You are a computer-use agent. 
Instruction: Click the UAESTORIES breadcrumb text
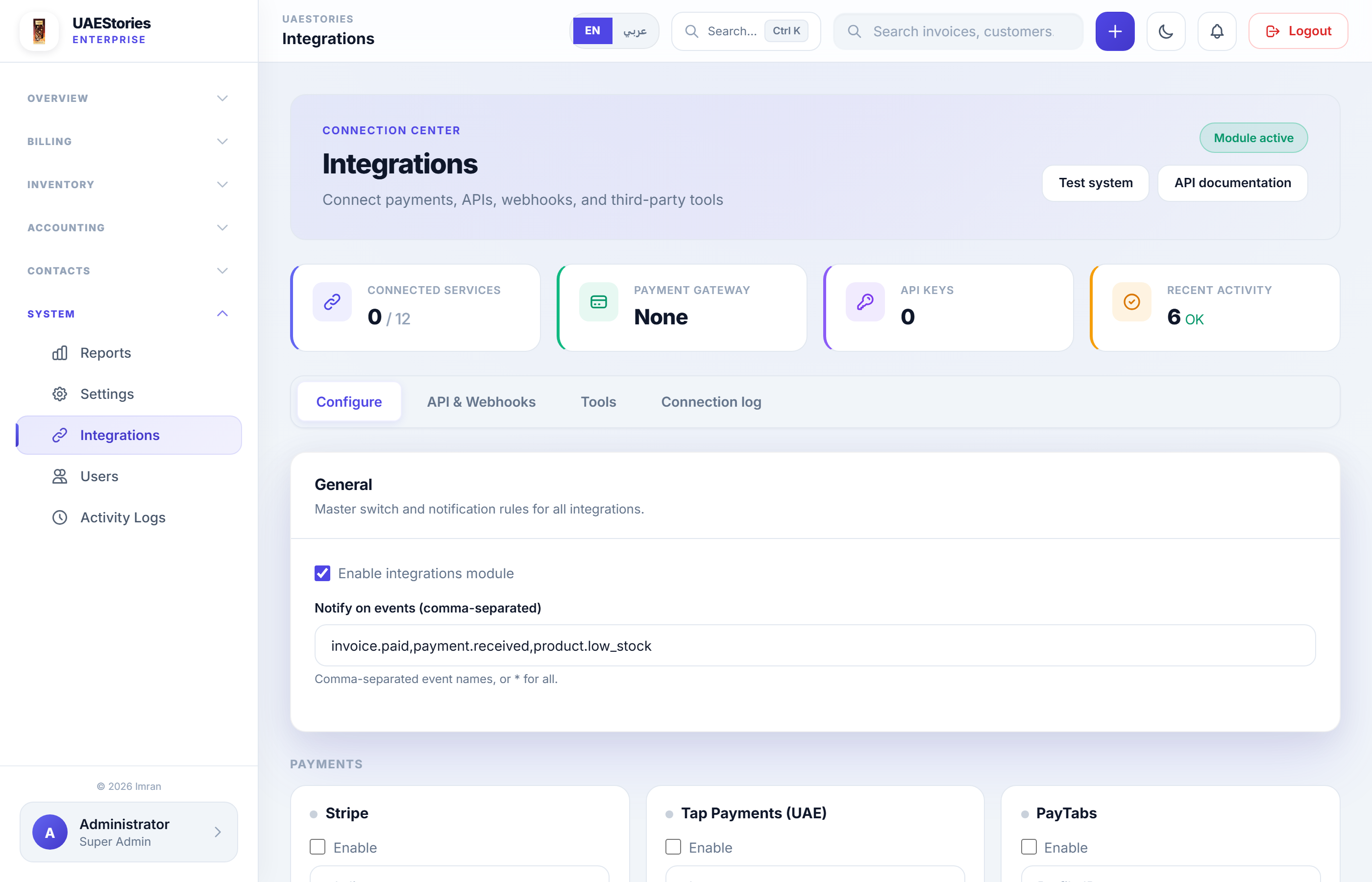coord(317,19)
